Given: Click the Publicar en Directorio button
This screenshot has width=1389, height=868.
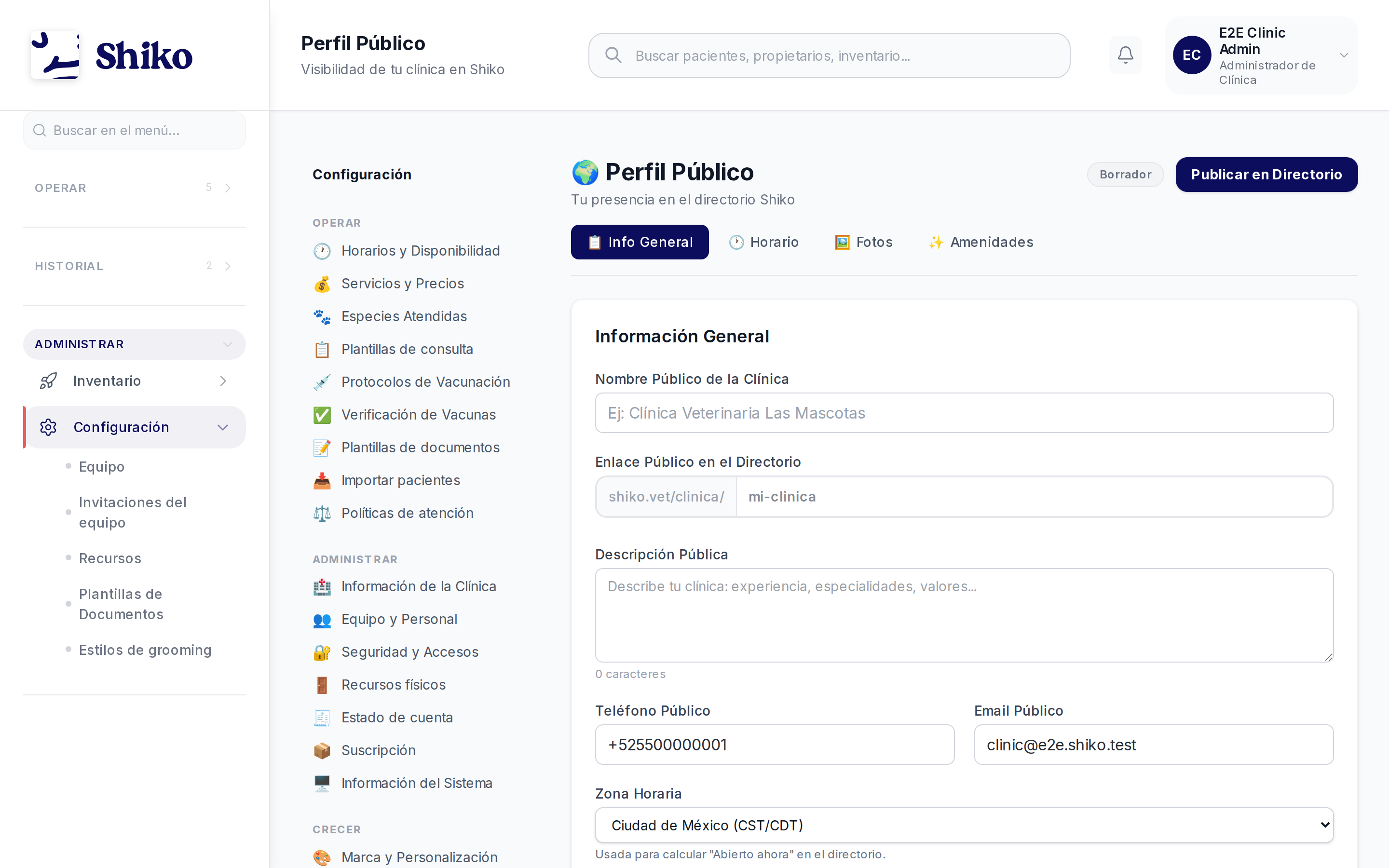Looking at the screenshot, I should (1266, 175).
